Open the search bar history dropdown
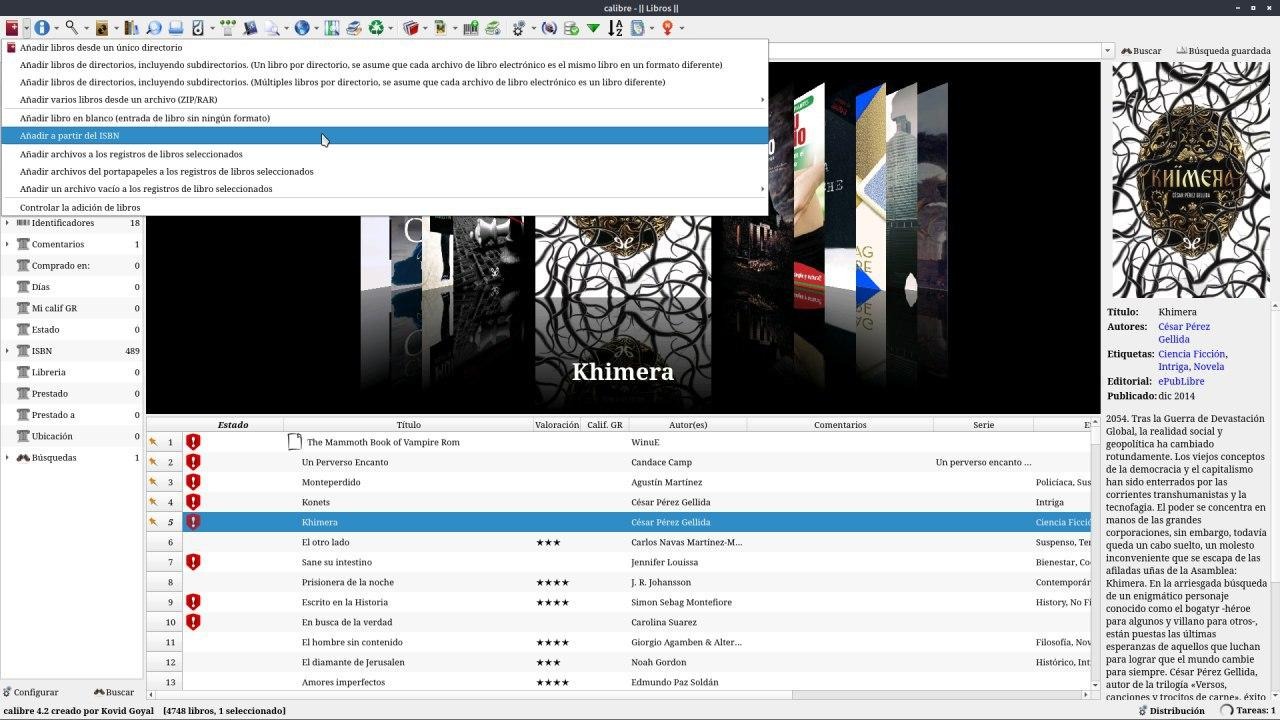Image resolution: width=1280 pixels, height=720 pixels. point(1107,51)
